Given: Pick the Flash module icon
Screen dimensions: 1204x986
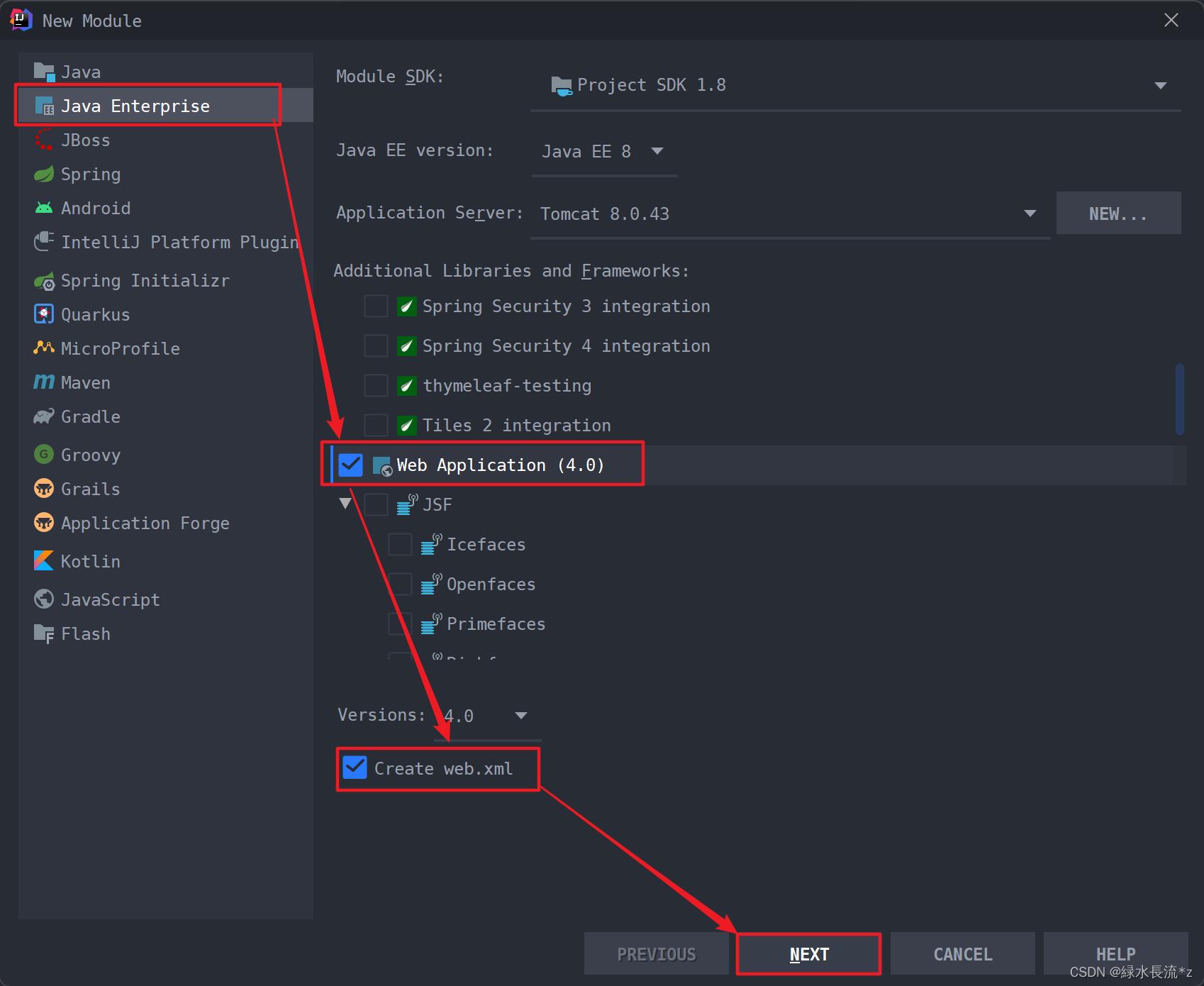Looking at the screenshot, I should (44, 633).
